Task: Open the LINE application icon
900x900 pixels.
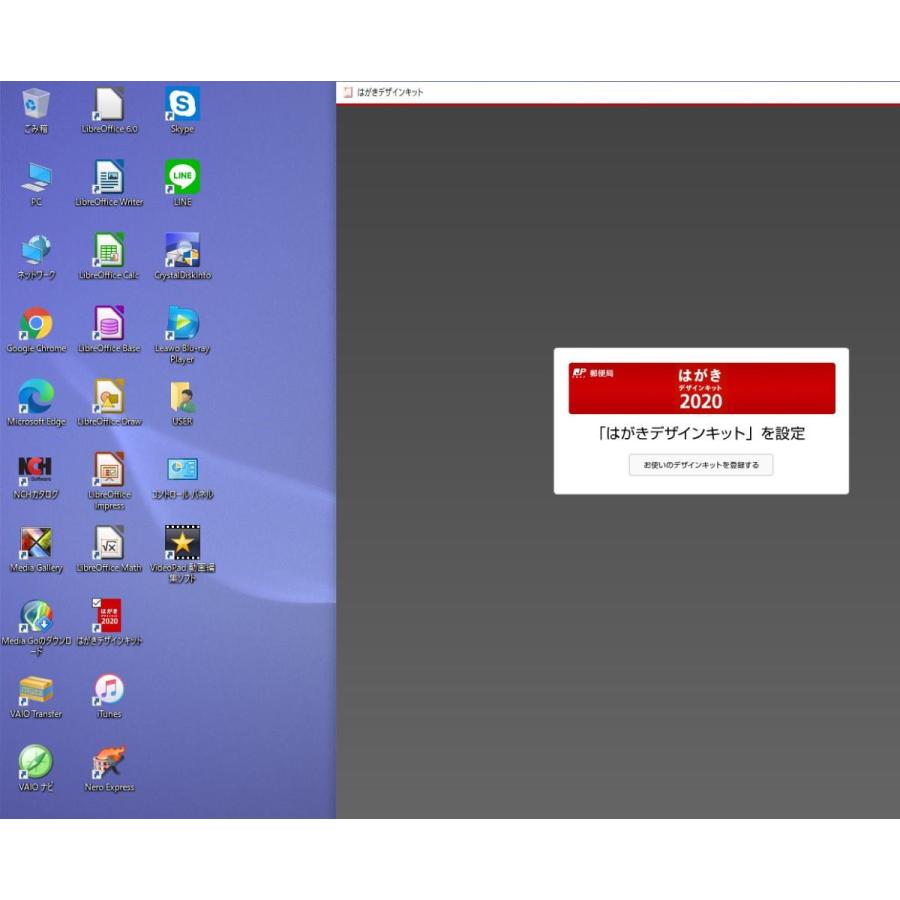Action: point(181,180)
